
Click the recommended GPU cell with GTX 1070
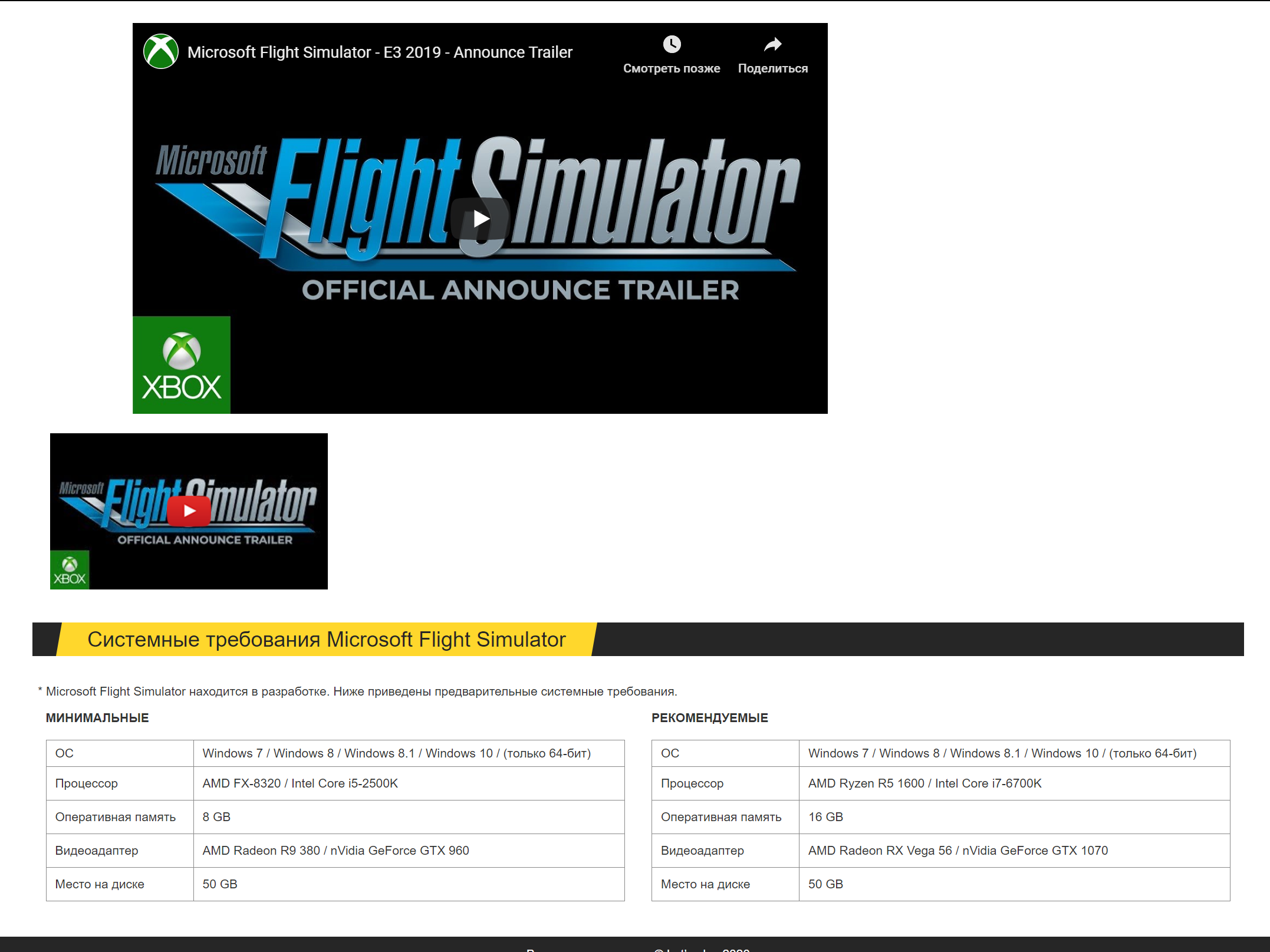click(x=958, y=851)
